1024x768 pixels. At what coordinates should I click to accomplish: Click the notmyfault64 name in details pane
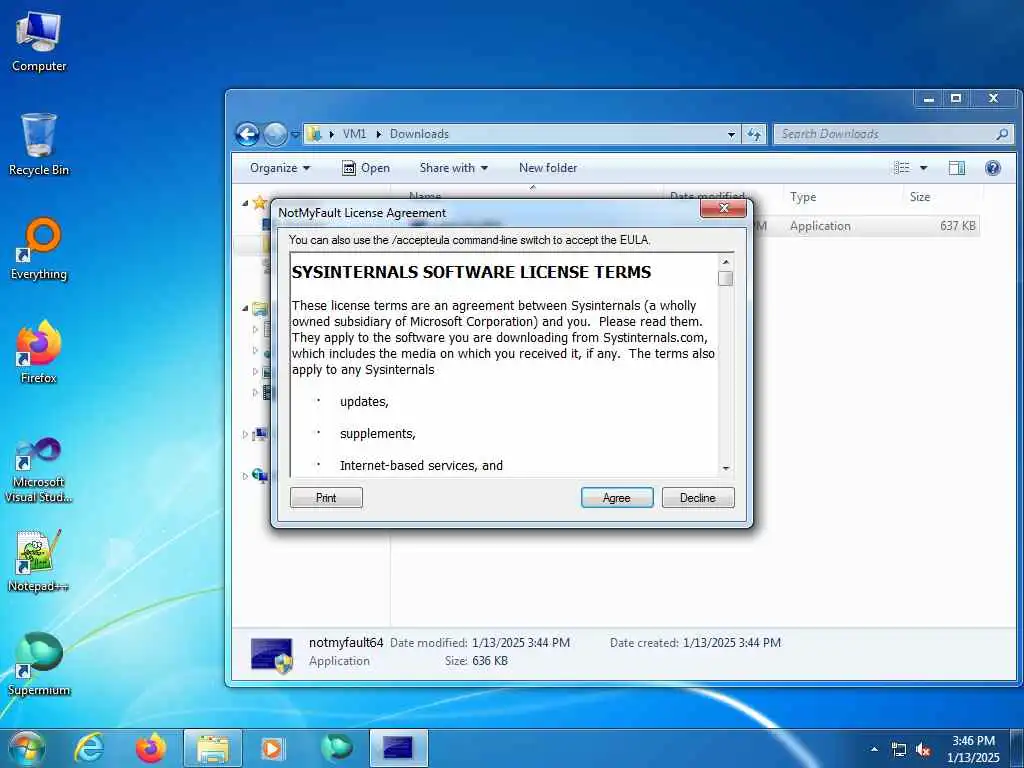346,643
